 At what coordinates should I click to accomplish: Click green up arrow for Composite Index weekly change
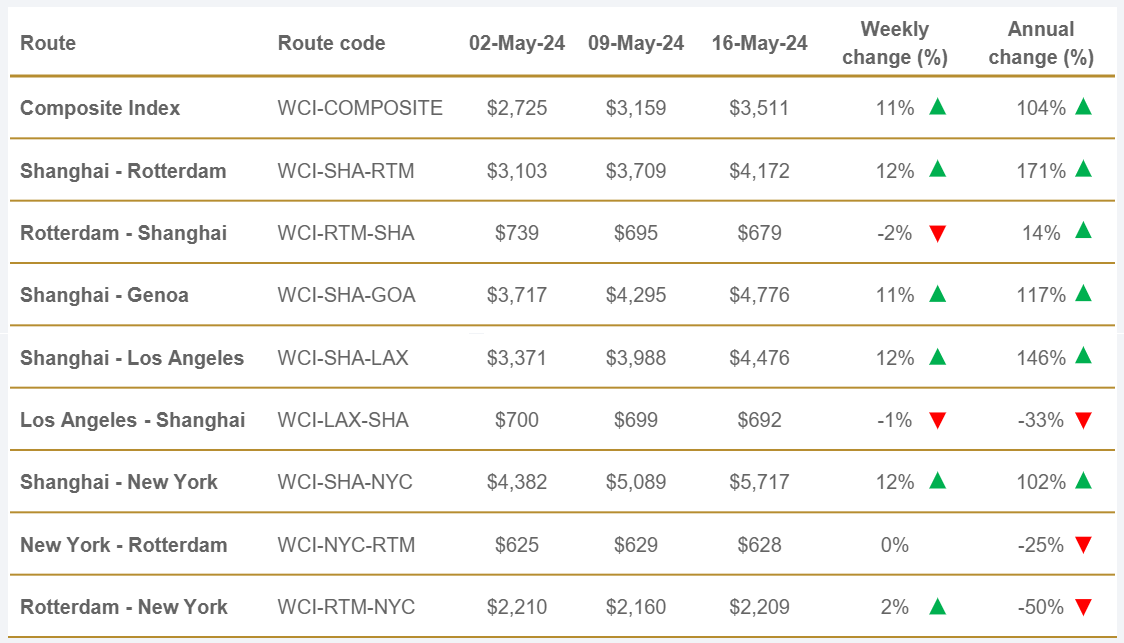[937, 107]
